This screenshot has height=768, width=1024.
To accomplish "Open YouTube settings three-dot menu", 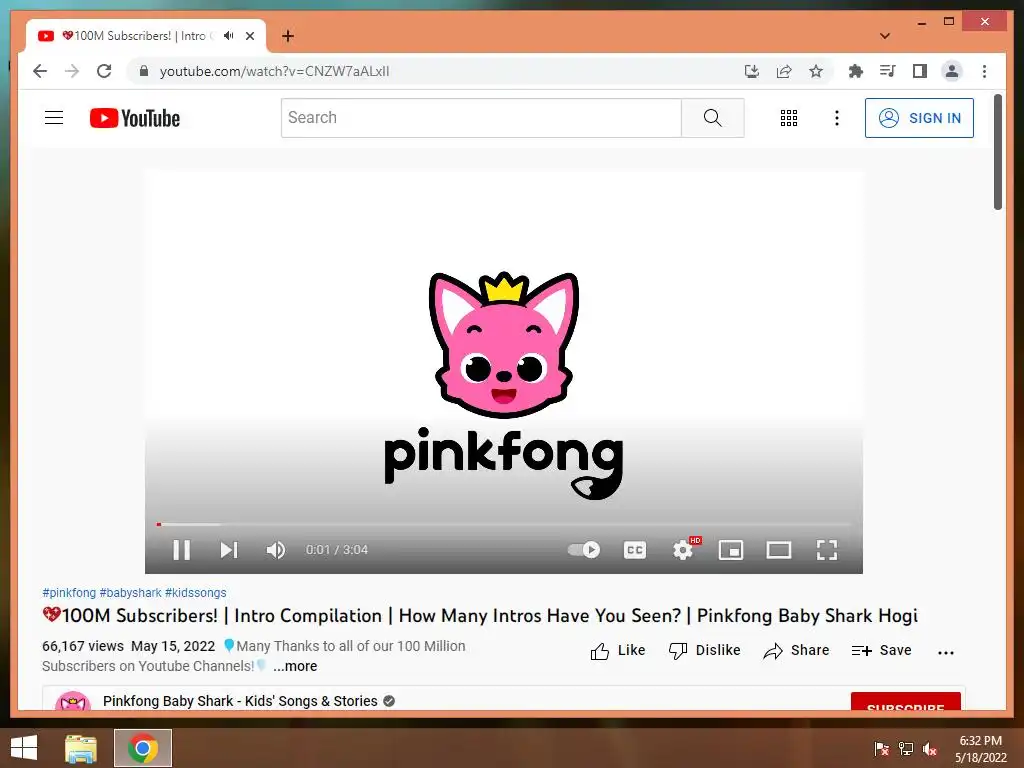I will [x=837, y=118].
